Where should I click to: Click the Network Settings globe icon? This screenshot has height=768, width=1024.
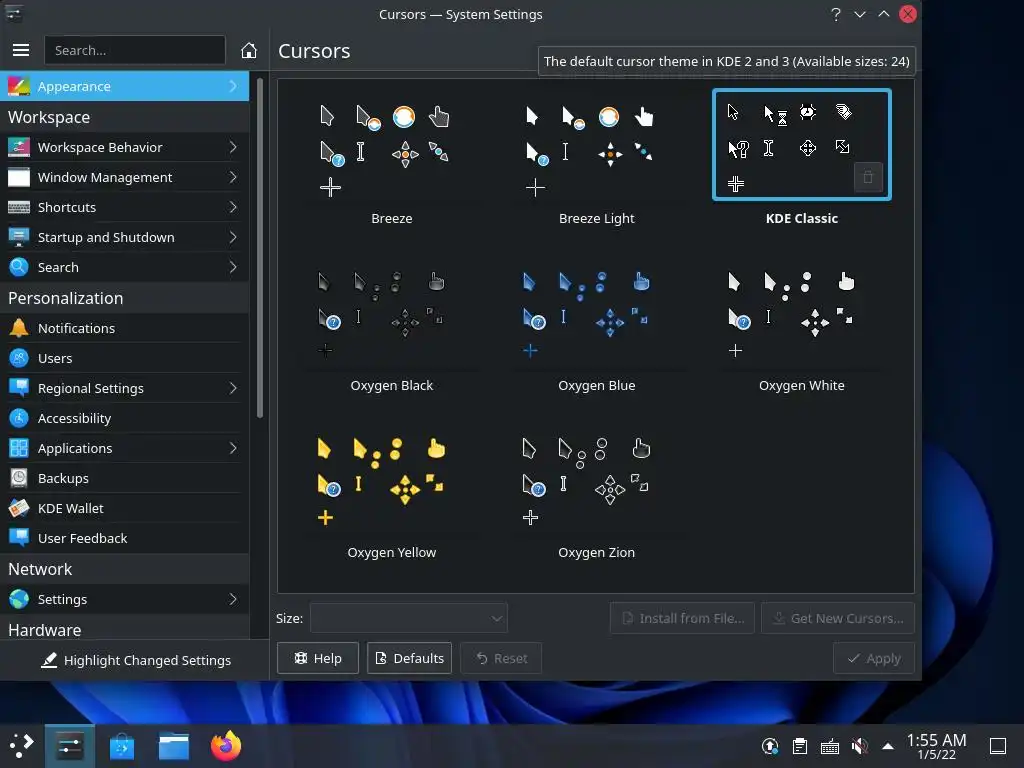19,599
